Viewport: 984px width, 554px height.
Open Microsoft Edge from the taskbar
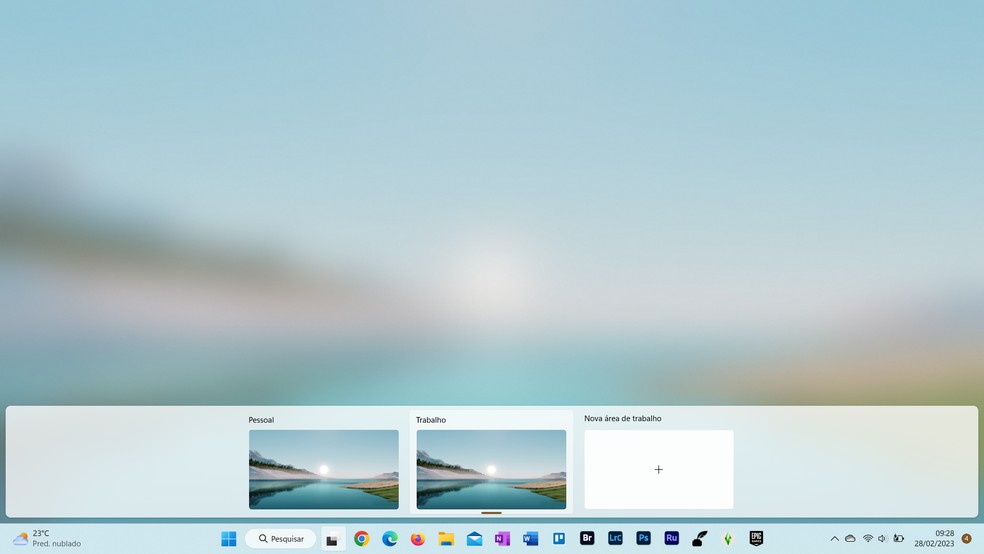tap(390, 538)
